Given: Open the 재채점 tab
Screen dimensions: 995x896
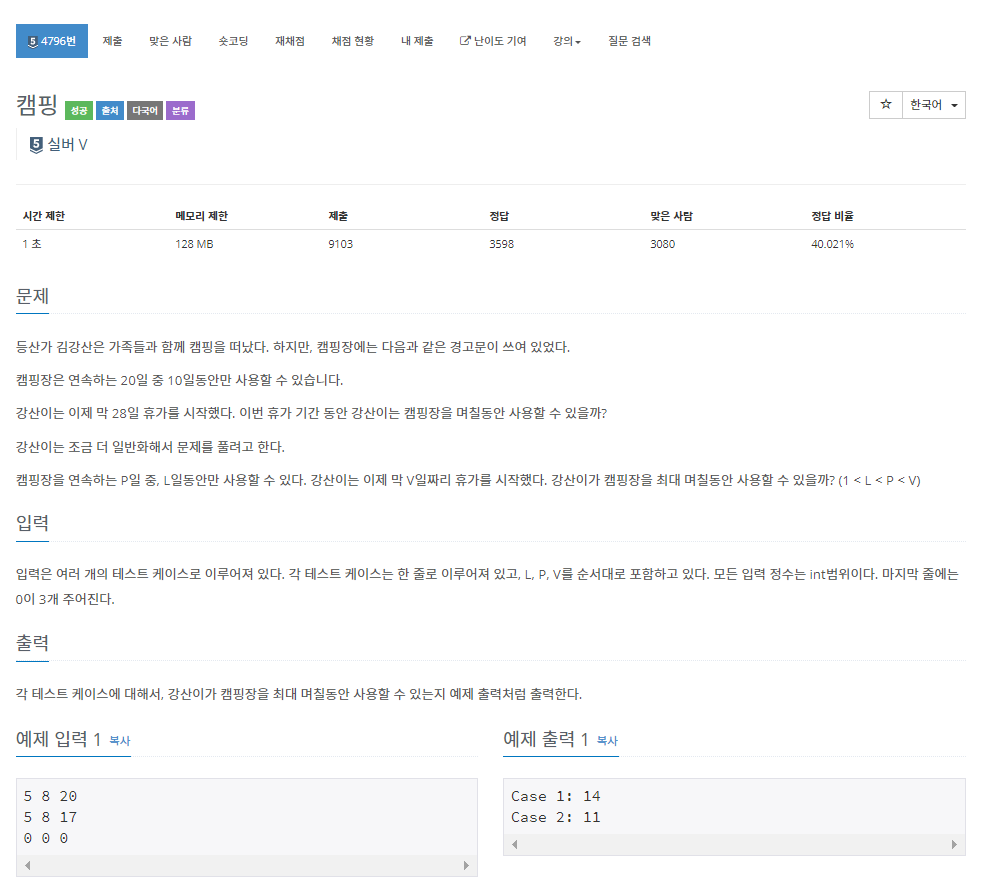Looking at the screenshot, I should (x=289, y=41).
